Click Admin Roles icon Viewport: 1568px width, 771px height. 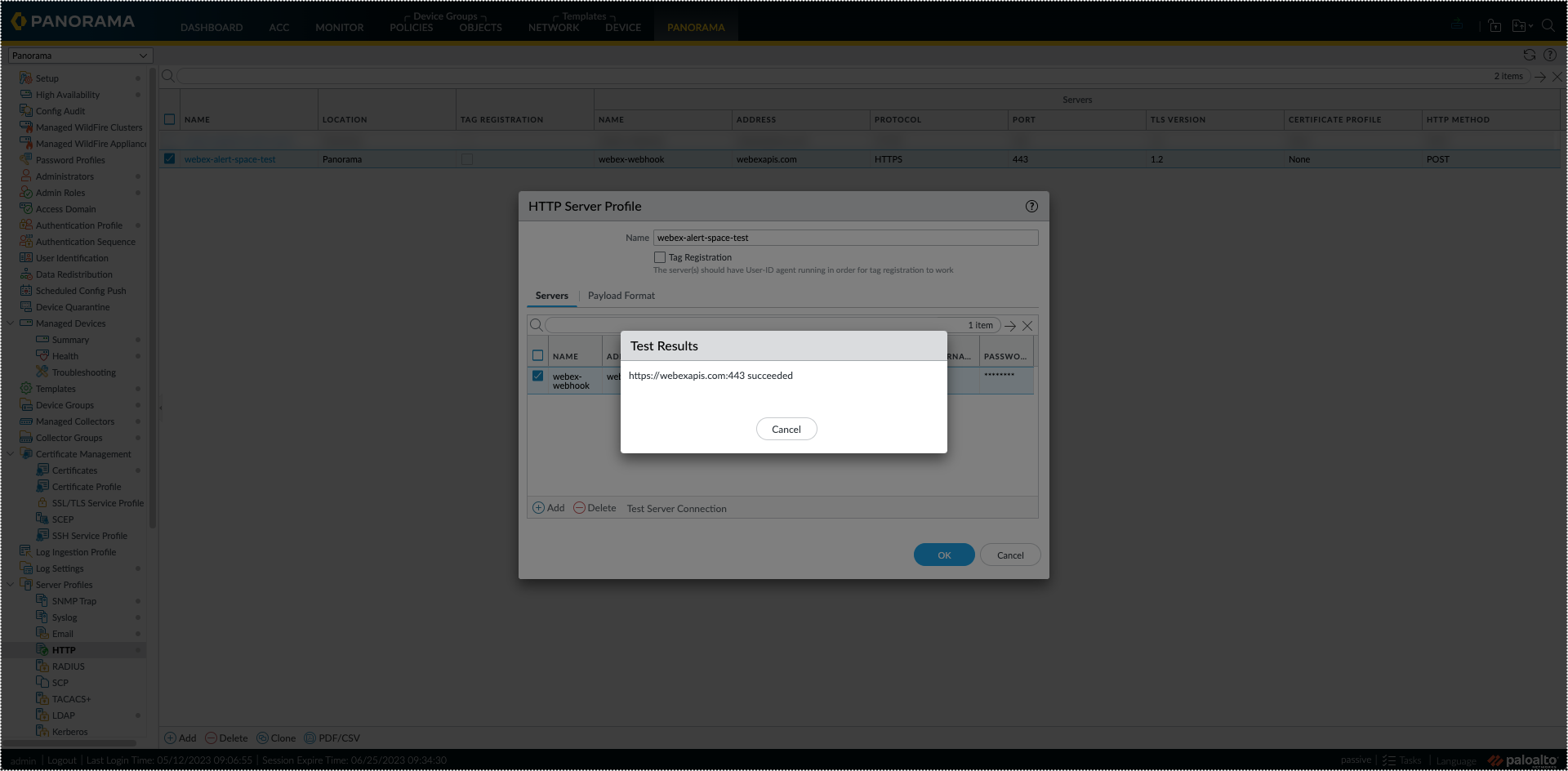coord(26,193)
